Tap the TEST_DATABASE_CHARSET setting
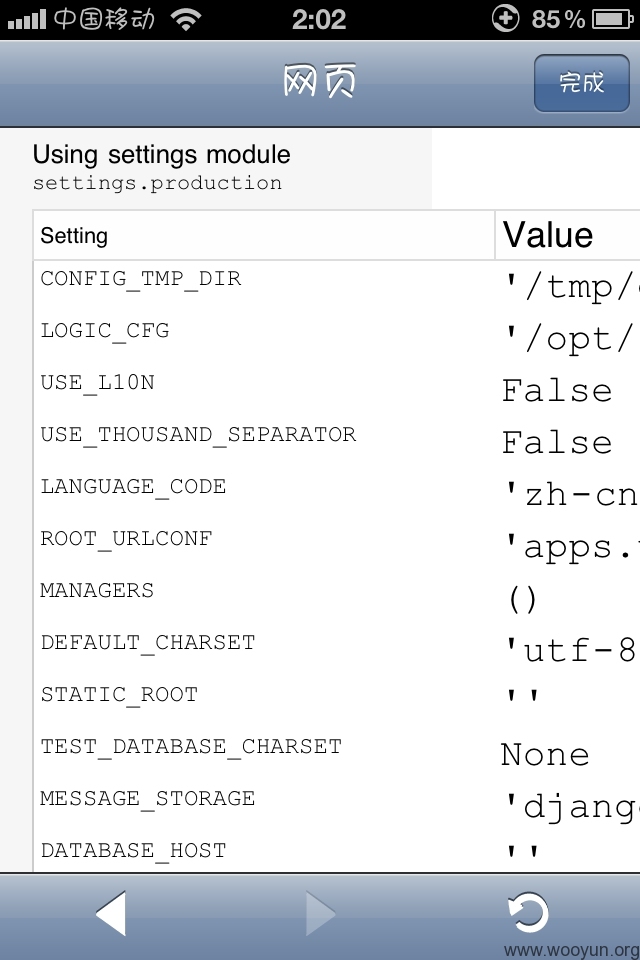This screenshot has height=960, width=640. point(191,748)
